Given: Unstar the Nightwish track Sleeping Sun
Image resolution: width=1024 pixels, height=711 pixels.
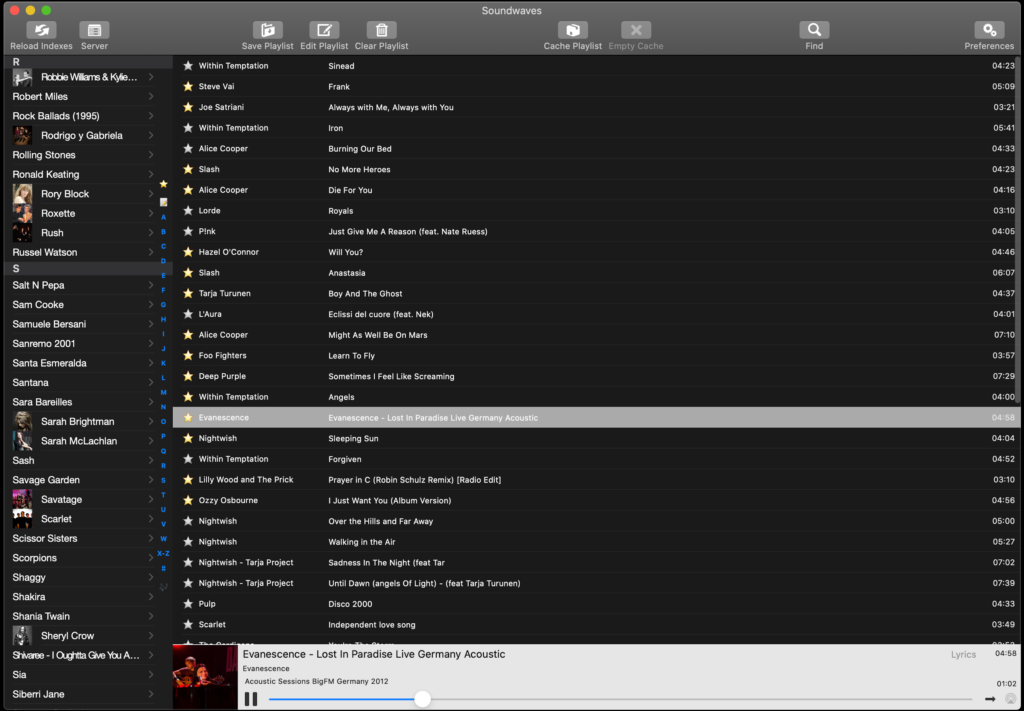Looking at the screenshot, I should point(188,439).
